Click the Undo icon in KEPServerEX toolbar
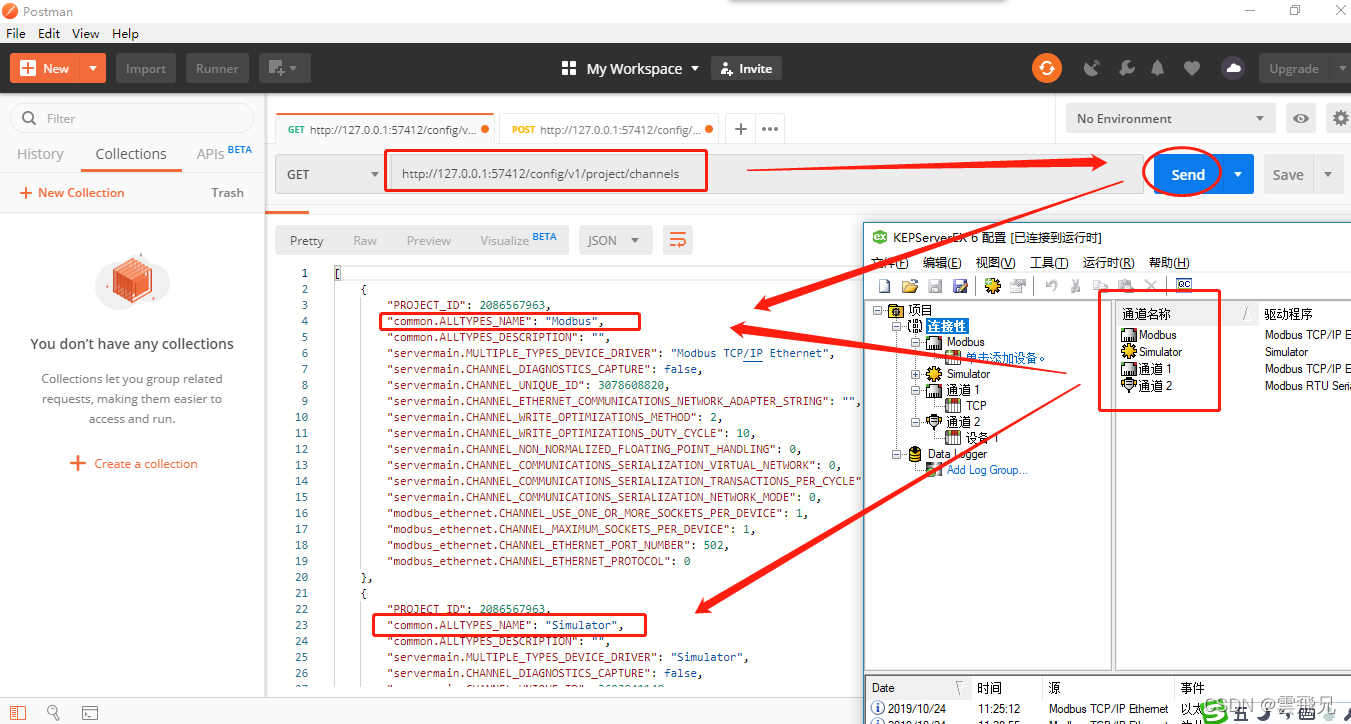 click(1051, 286)
